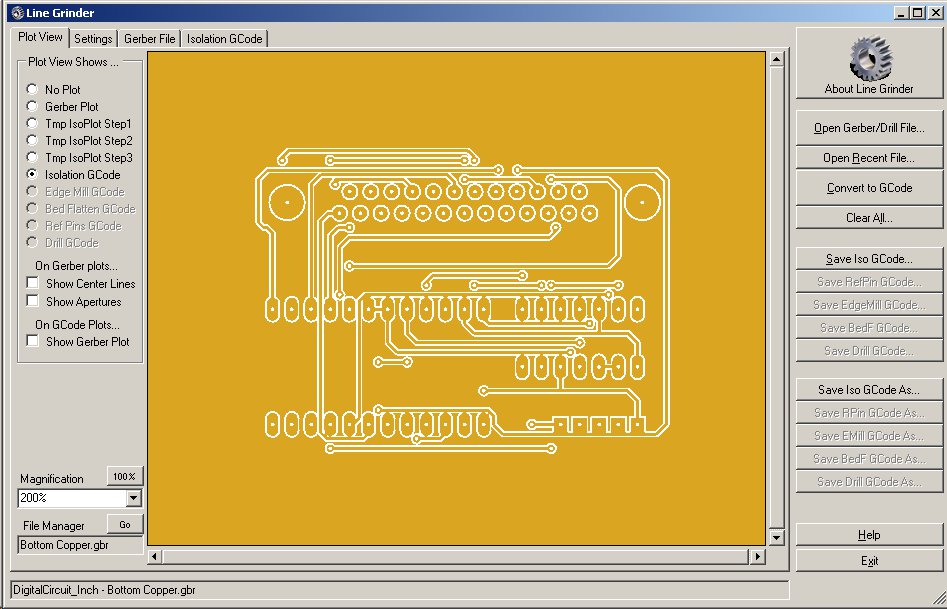The height and width of the screenshot is (609, 947).
Task: Reset magnification with the 100% button
Action: pyautogui.click(x=124, y=476)
